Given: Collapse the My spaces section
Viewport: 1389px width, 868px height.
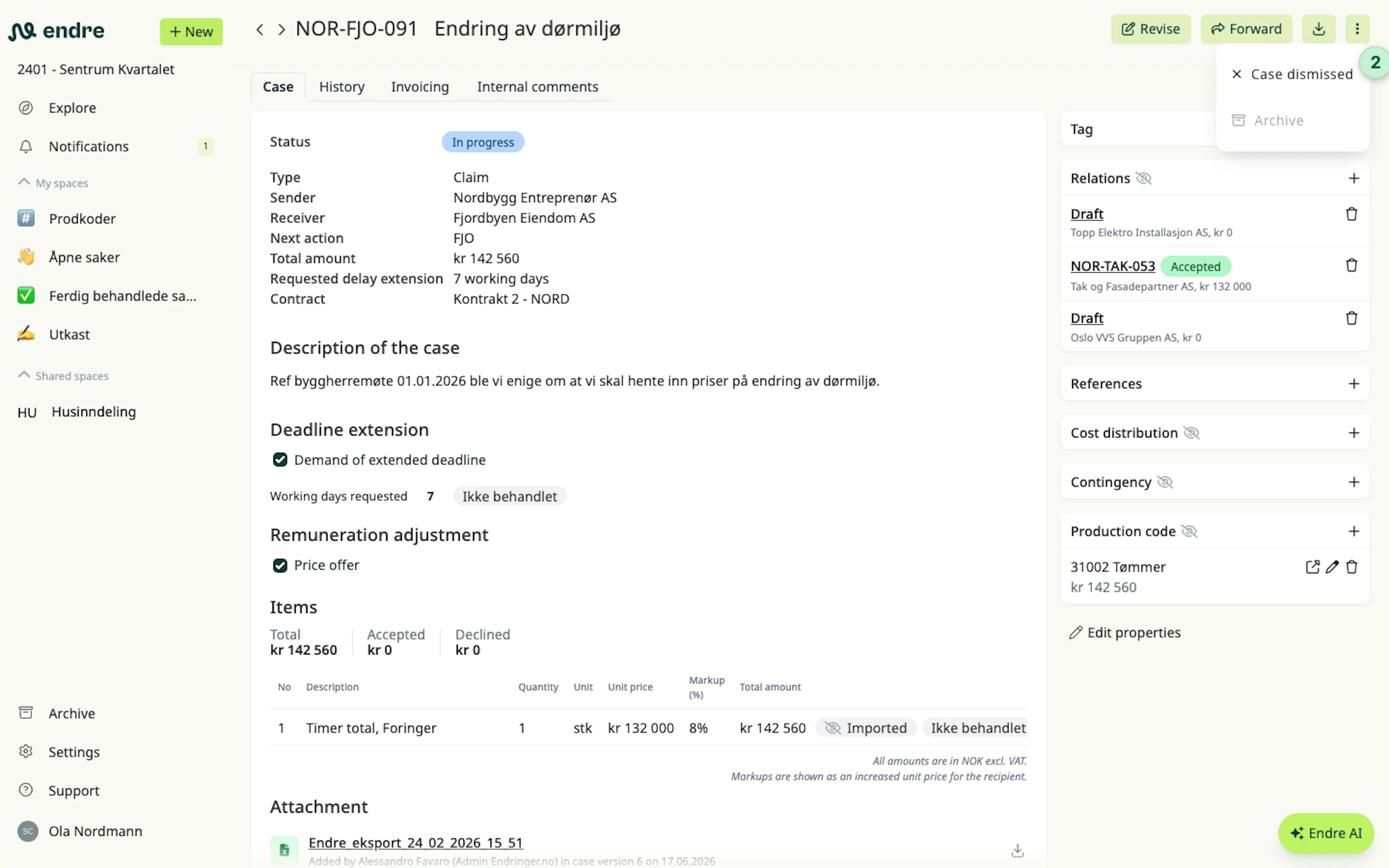Looking at the screenshot, I should click(53, 183).
